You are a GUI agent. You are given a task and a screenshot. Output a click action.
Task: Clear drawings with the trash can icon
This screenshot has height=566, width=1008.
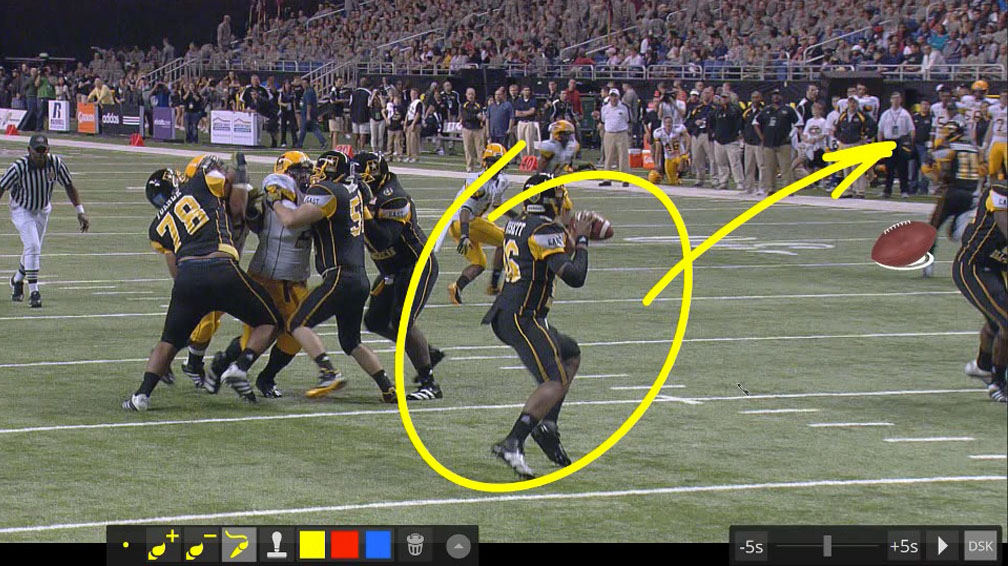(415, 545)
